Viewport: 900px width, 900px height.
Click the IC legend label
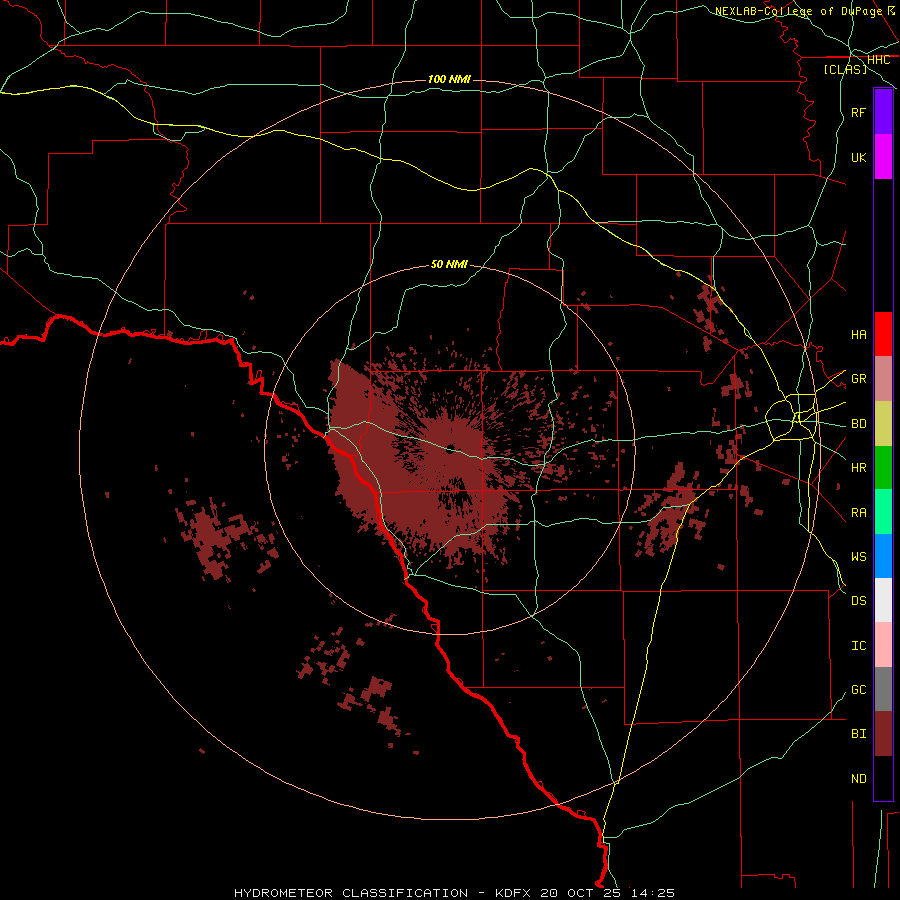click(x=858, y=646)
